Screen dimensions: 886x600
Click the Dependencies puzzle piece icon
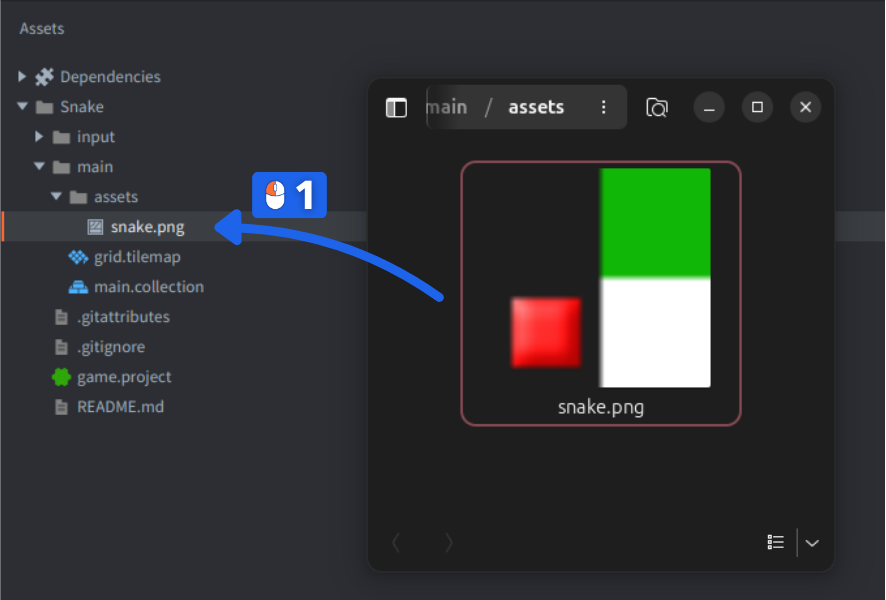[x=44, y=77]
